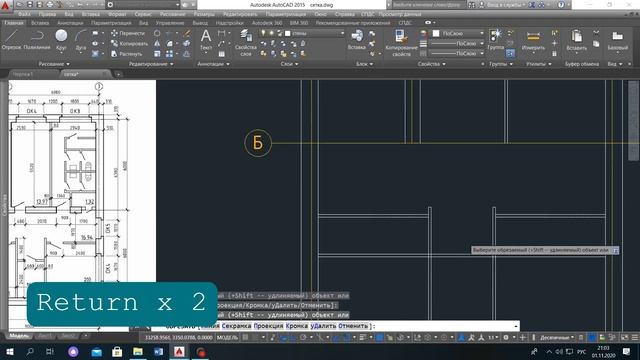Switch to the Чертеж1 document tab
Image resolution: width=640 pixels, height=360 pixels.
(22, 74)
